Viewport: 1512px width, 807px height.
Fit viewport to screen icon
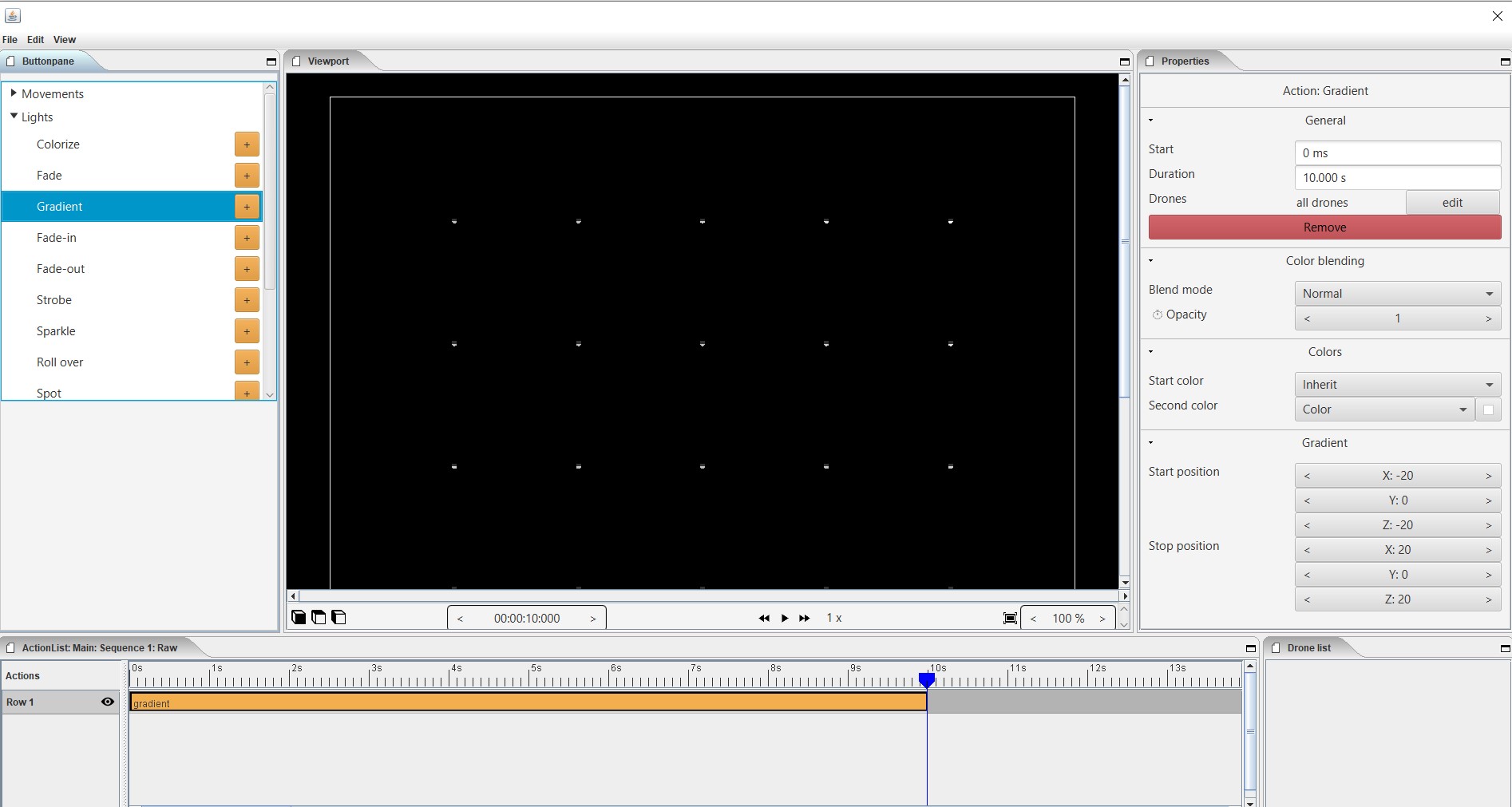coord(1010,618)
